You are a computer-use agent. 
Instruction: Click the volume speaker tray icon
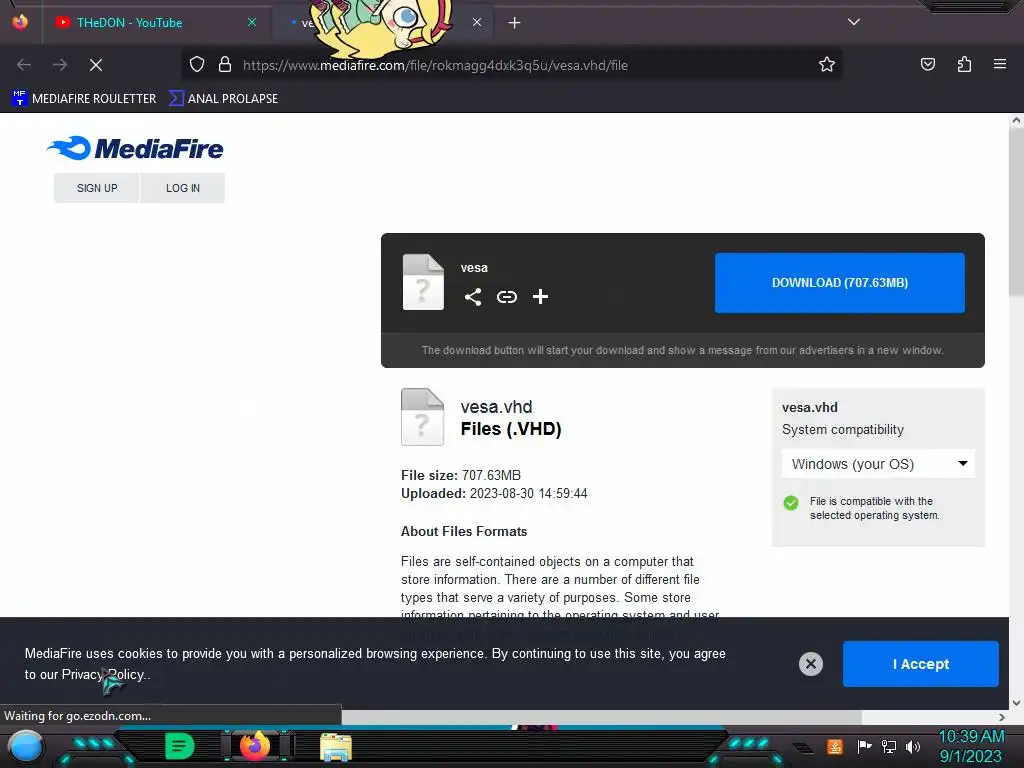pyautogui.click(x=913, y=746)
